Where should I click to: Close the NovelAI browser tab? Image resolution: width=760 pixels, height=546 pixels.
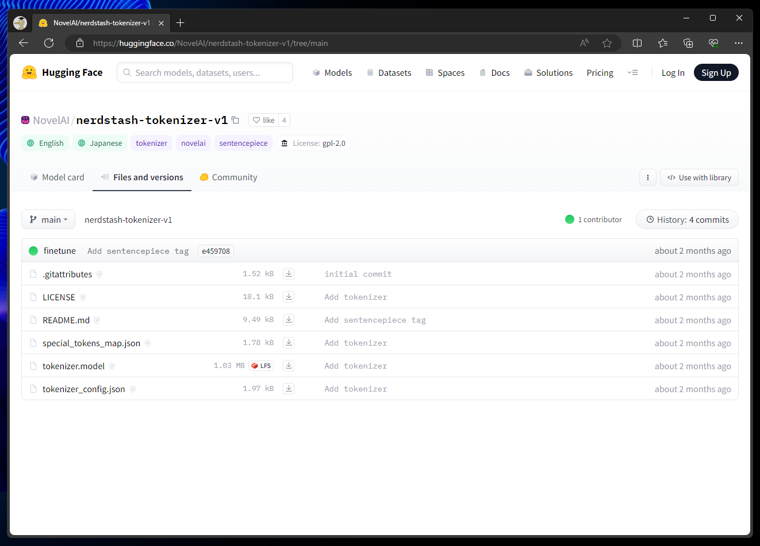point(161,23)
